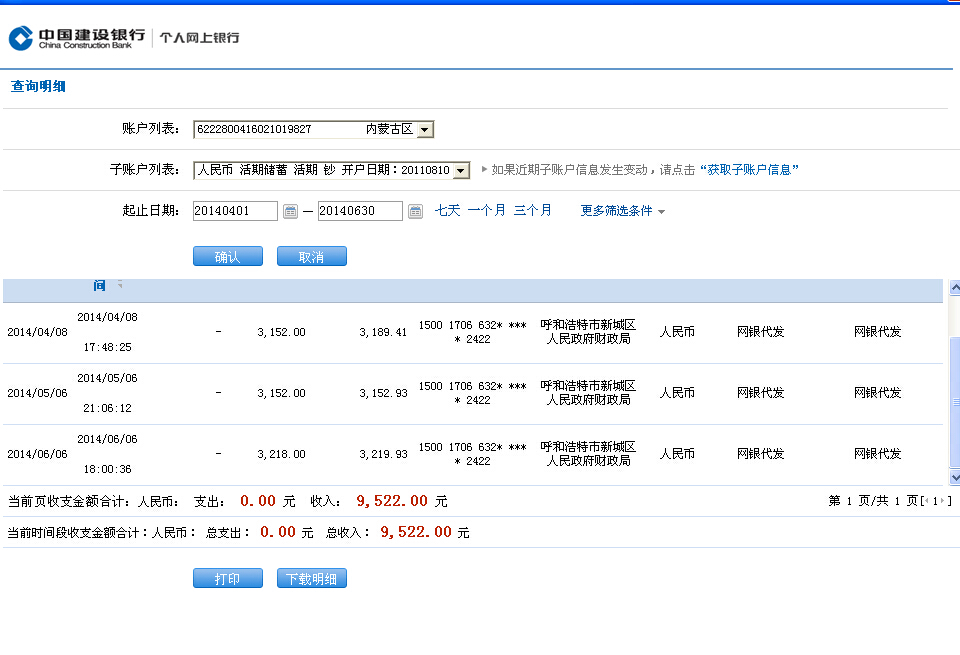Expand 更多筛选条件 filter options
Image resolution: width=960 pixels, height=655 pixels.
click(x=622, y=211)
